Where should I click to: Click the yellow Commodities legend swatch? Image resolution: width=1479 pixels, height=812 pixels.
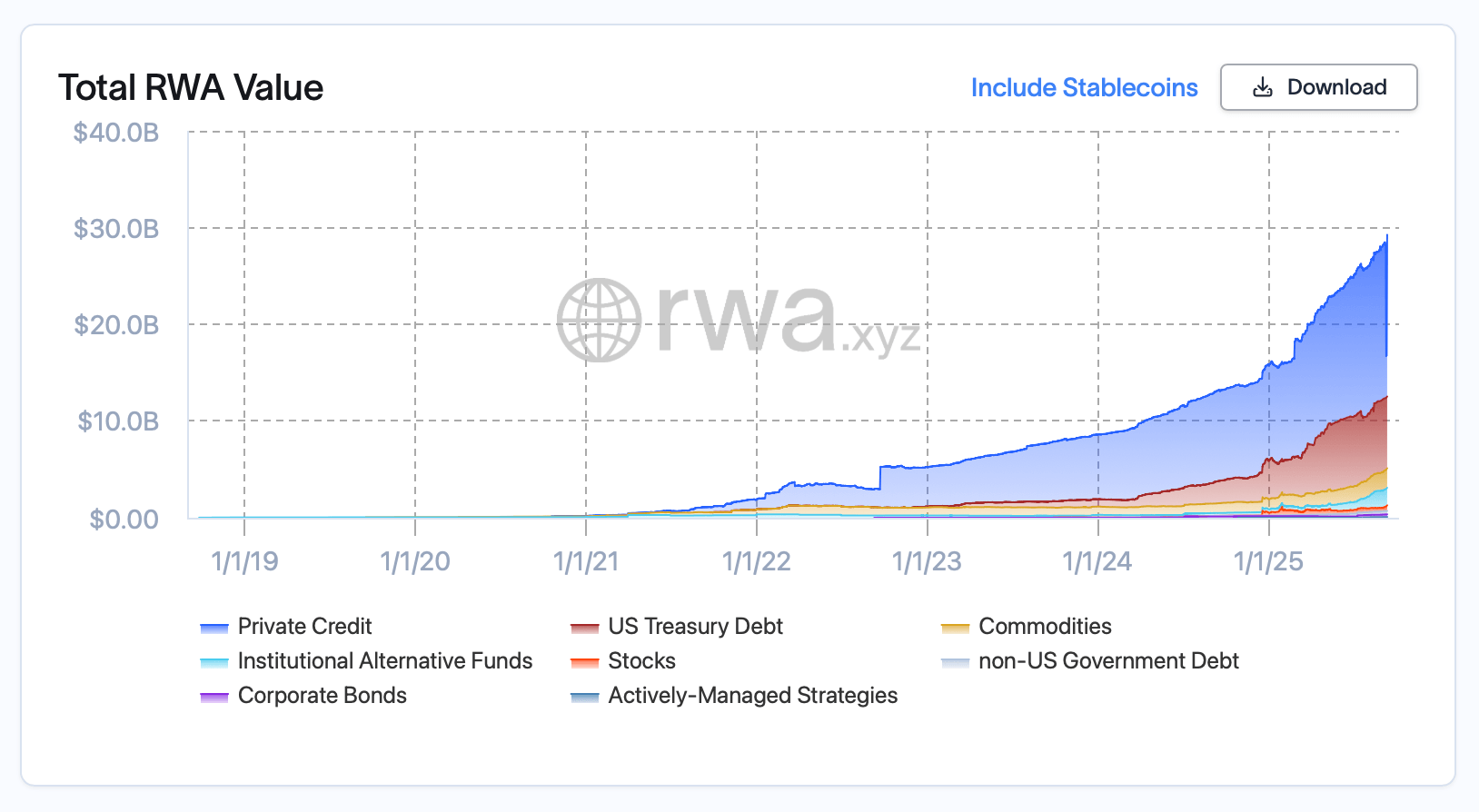[956, 628]
